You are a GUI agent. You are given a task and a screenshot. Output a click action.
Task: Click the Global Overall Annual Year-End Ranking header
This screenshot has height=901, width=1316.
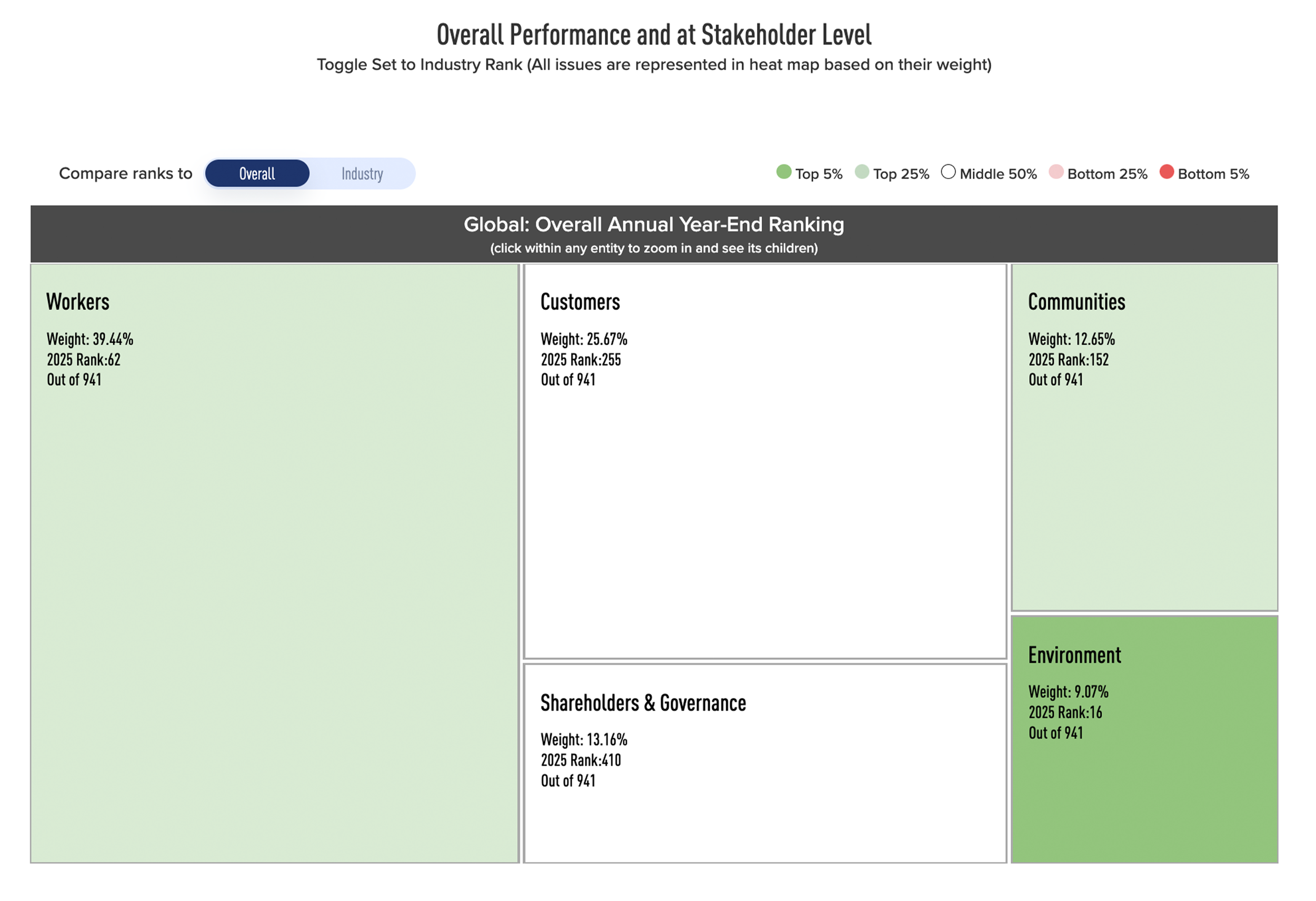pyautogui.click(x=653, y=225)
